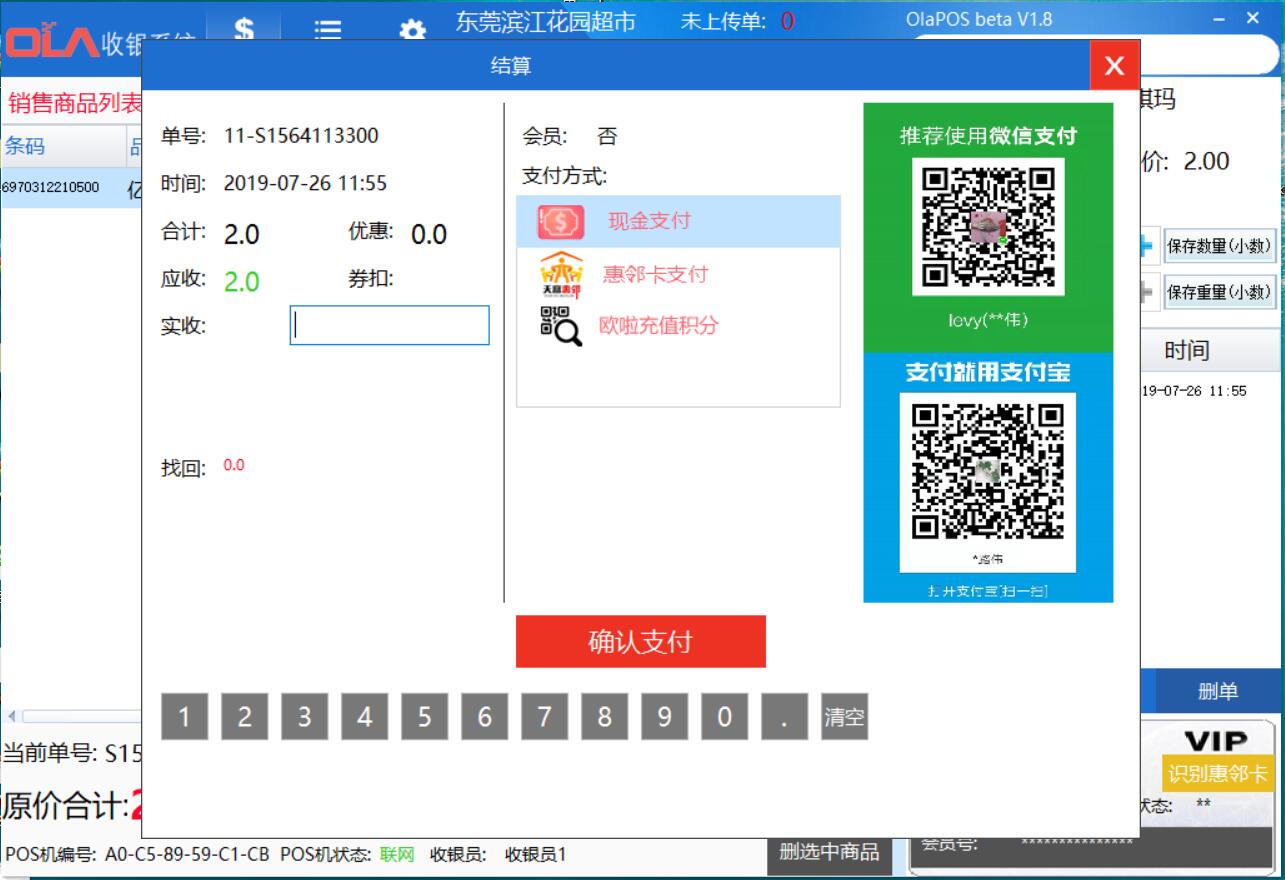Click POS机编号 A0-C5-89-59-C1-CB text
This screenshot has width=1285, height=880.
pyautogui.click(x=187, y=855)
